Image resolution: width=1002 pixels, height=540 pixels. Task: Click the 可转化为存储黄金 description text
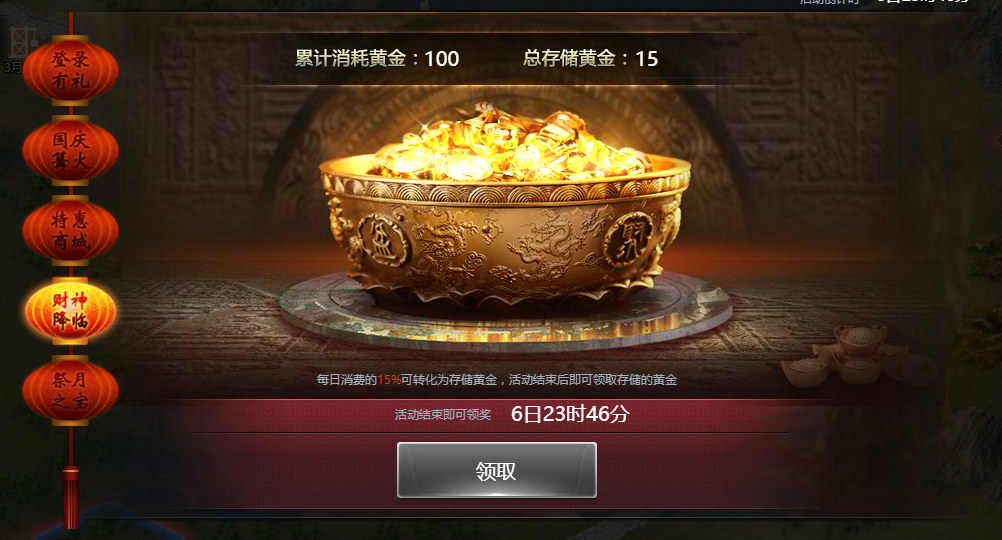point(449,380)
